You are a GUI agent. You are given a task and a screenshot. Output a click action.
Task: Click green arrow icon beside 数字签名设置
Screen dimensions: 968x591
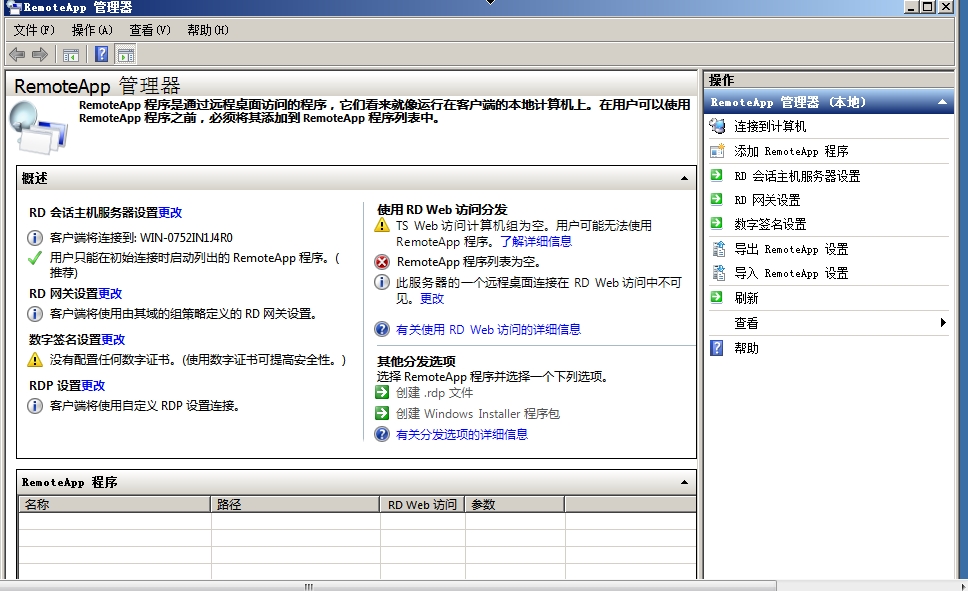tap(717, 224)
